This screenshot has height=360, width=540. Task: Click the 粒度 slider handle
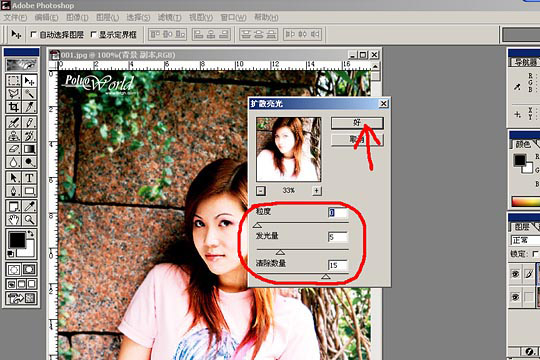click(257, 225)
